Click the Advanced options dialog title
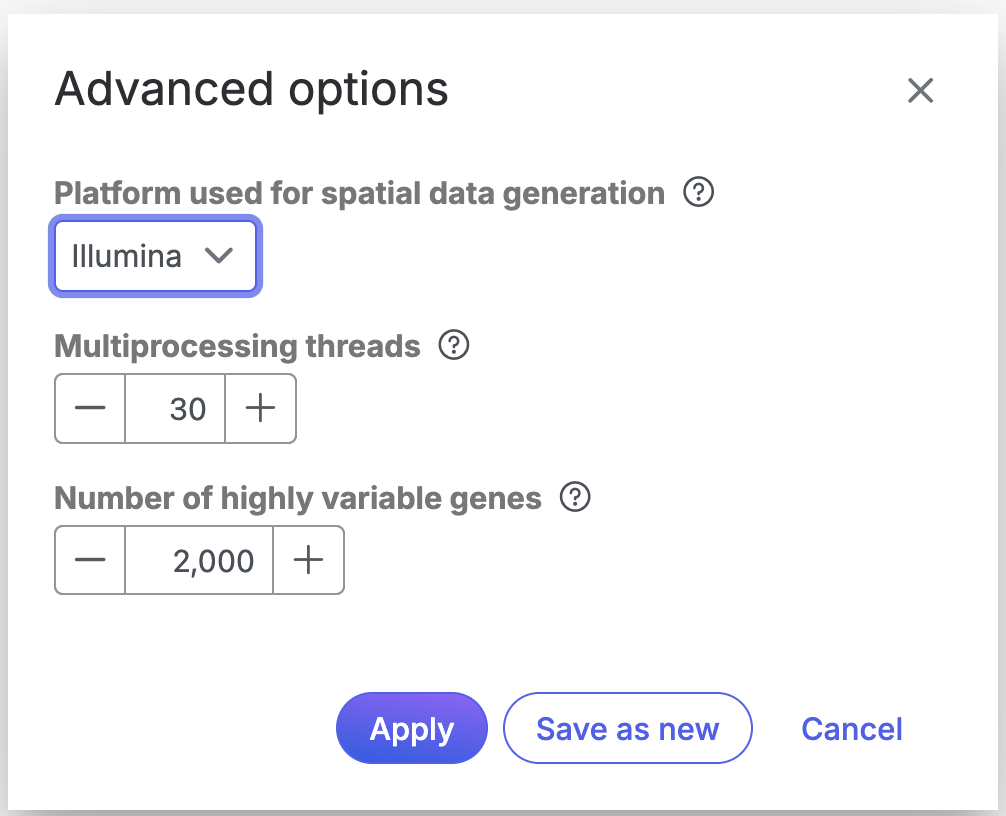 click(x=251, y=90)
